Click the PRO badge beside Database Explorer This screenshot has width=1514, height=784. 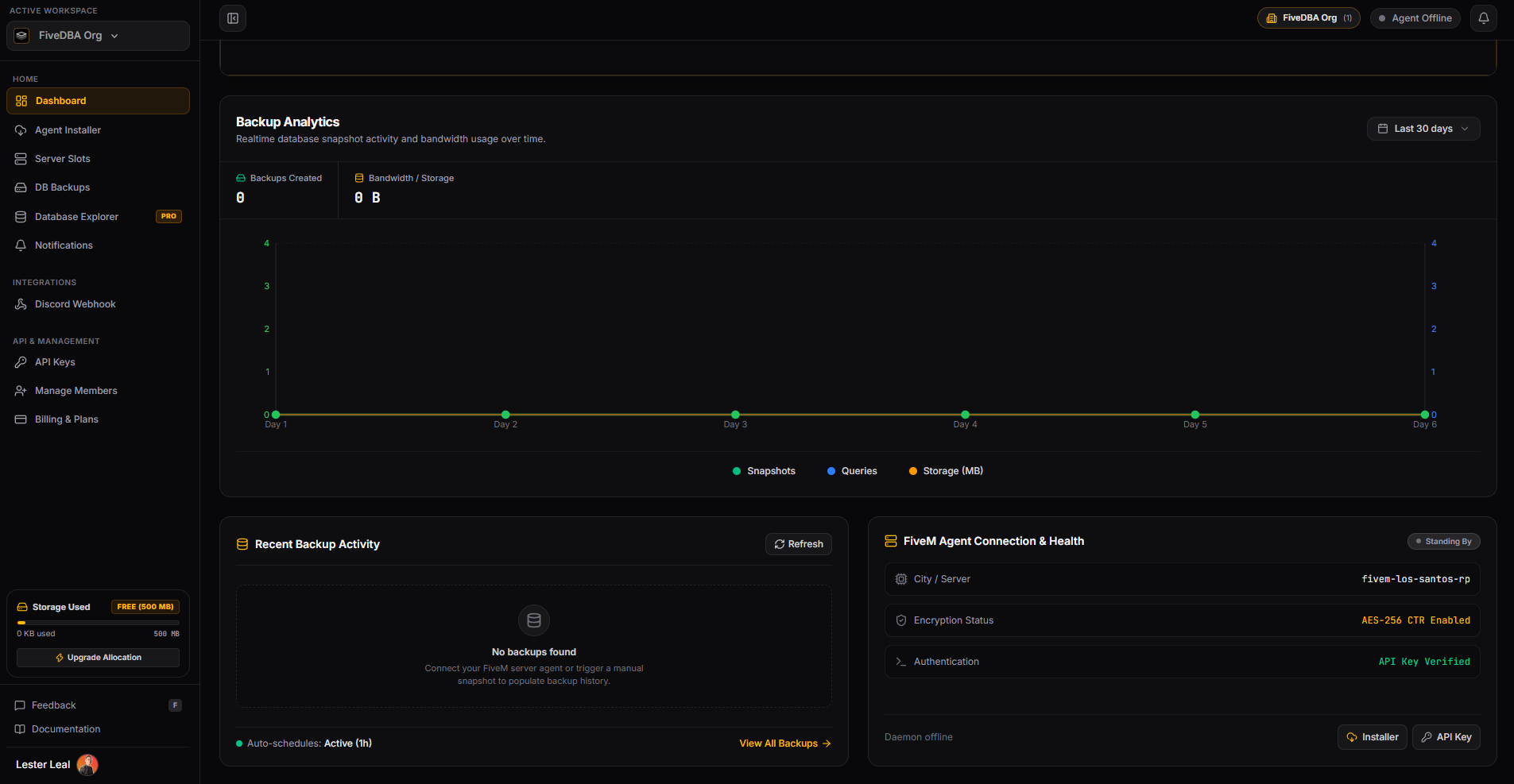[x=168, y=216]
